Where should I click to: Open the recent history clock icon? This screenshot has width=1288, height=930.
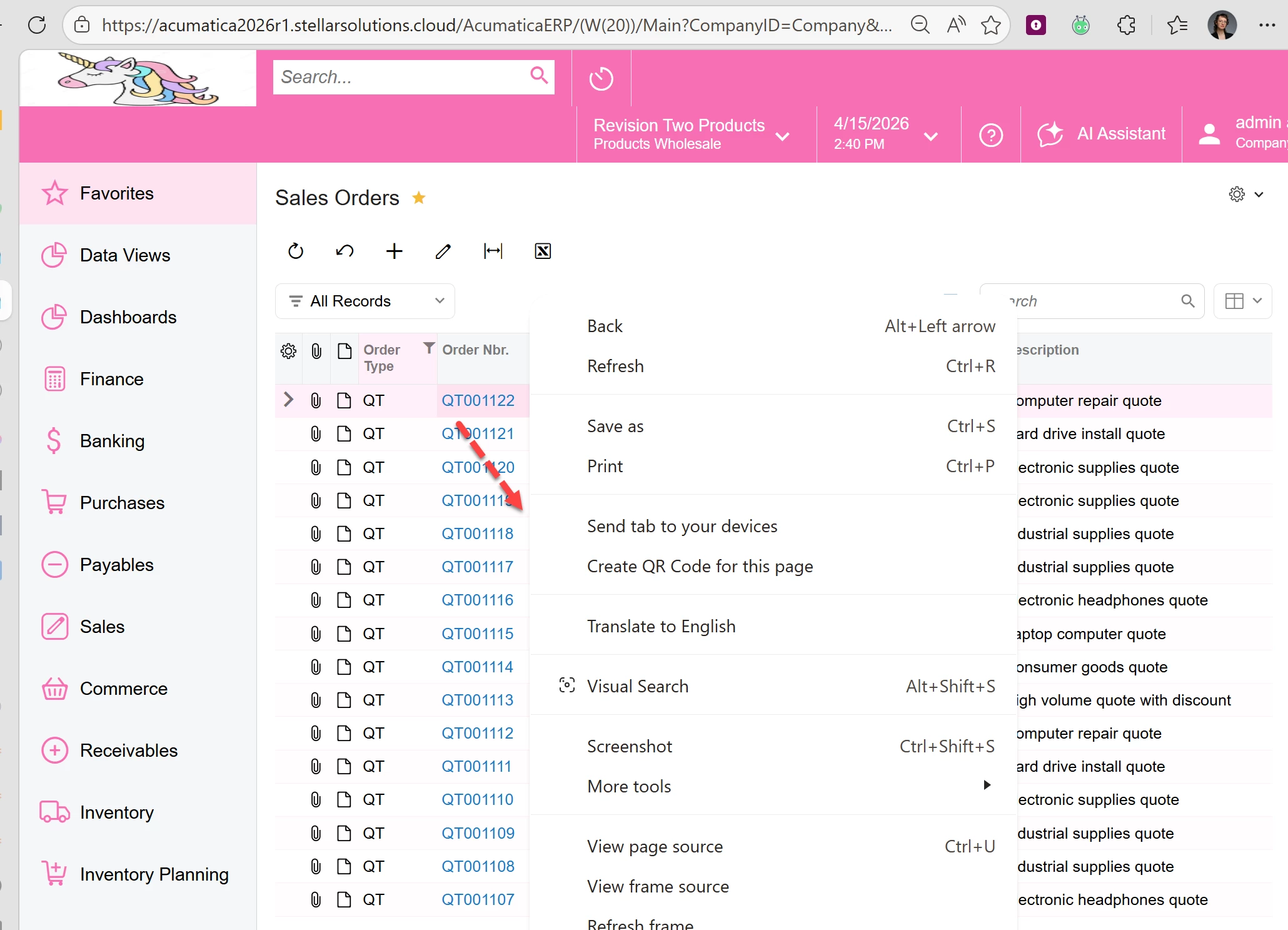(601, 79)
